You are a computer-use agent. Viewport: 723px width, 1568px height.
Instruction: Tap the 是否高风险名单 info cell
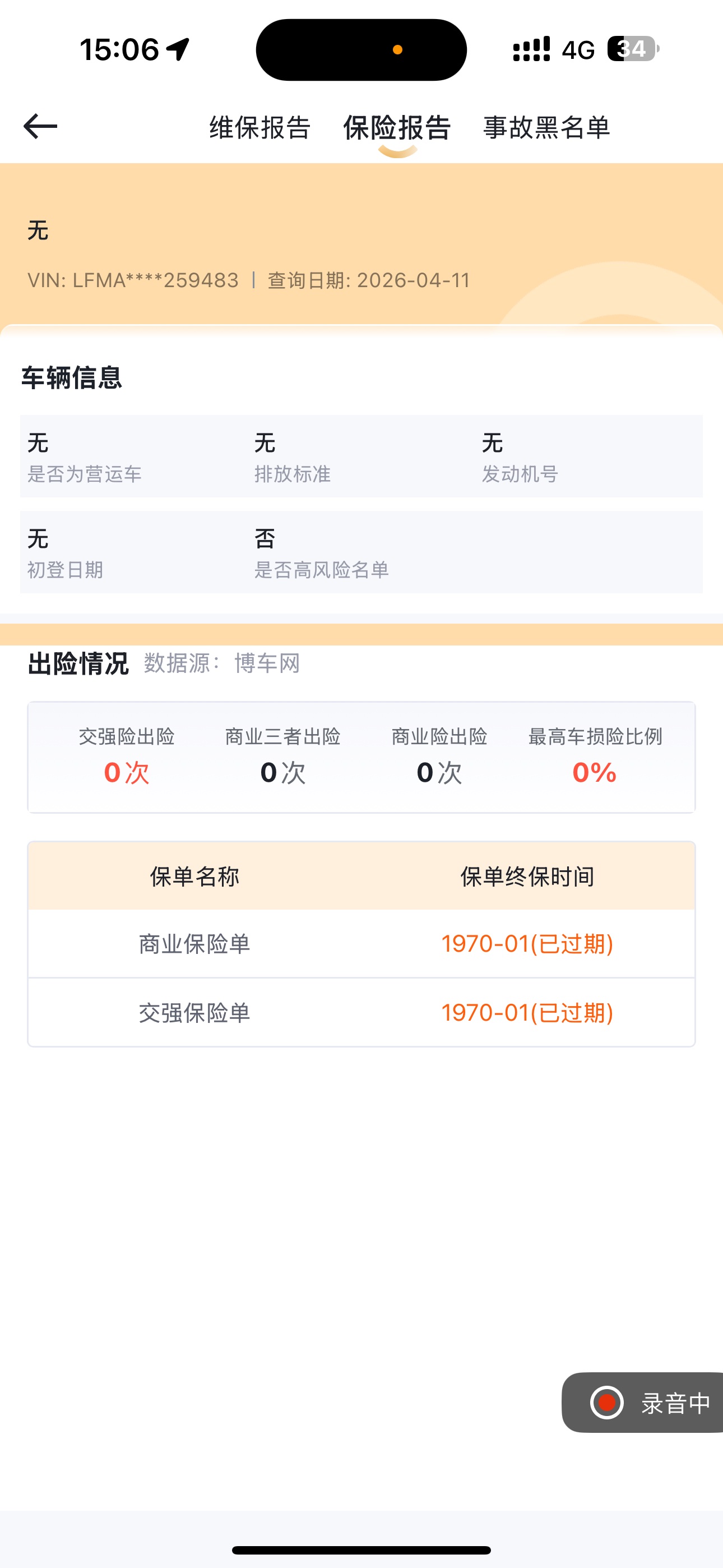(x=321, y=552)
